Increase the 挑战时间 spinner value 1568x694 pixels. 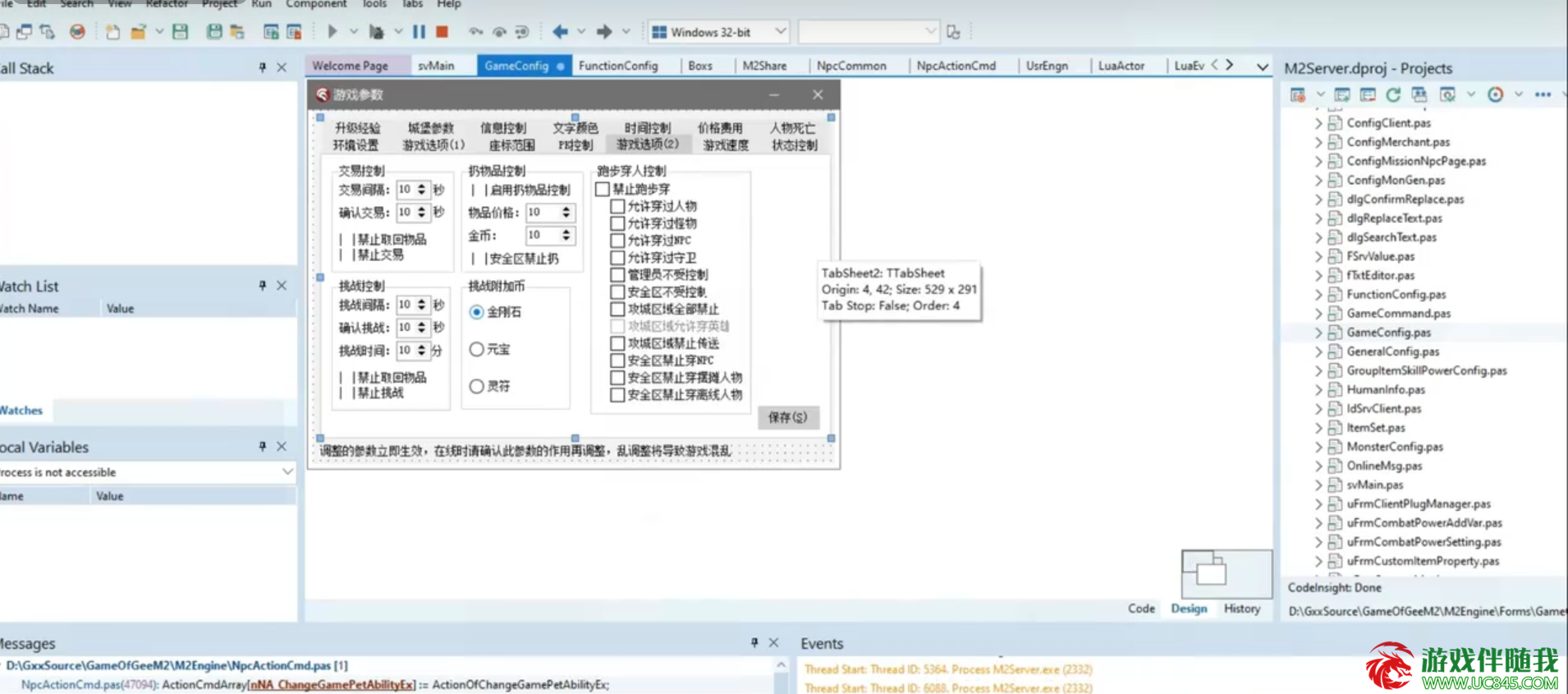(x=421, y=347)
